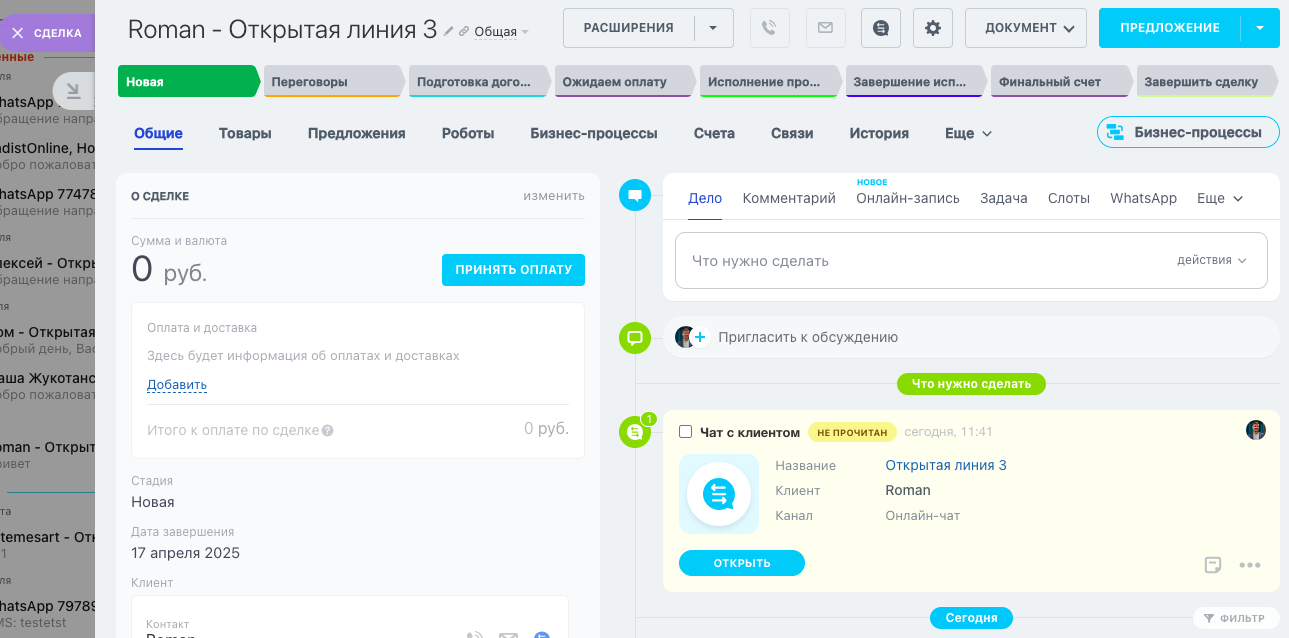Screen dimensions: 1289x638
Task: Set deal stage to Финальный счет
Action: coord(1061,82)
